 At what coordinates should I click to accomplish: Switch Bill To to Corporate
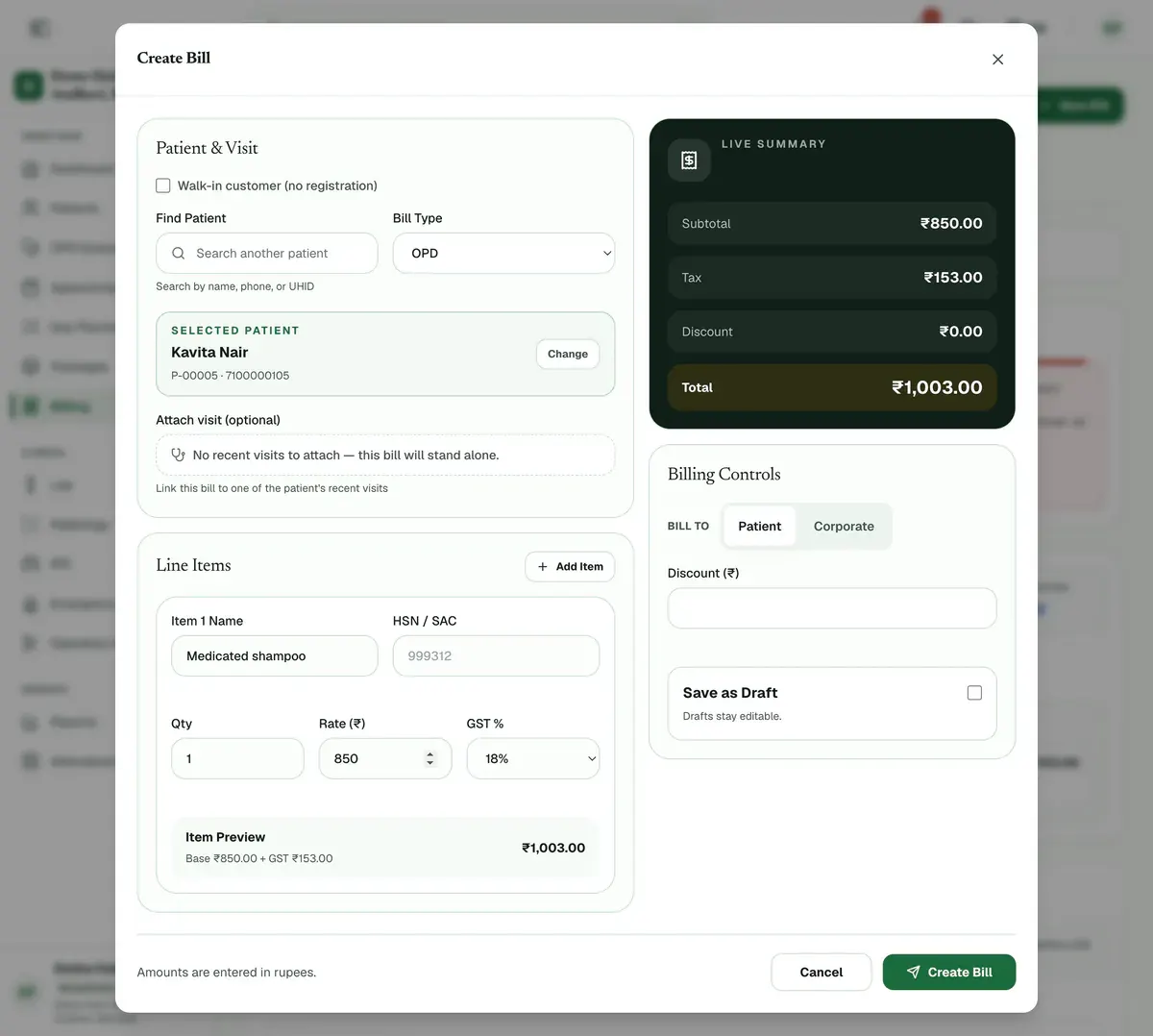click(x=844, y=527)
